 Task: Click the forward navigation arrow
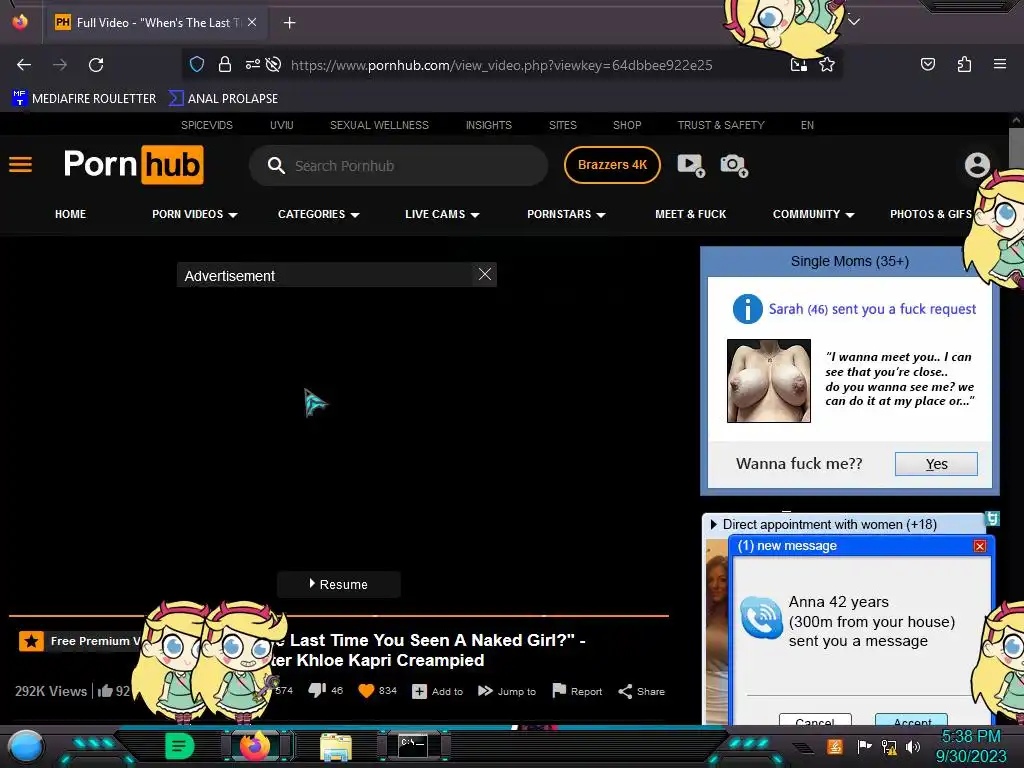click(60, 65)
